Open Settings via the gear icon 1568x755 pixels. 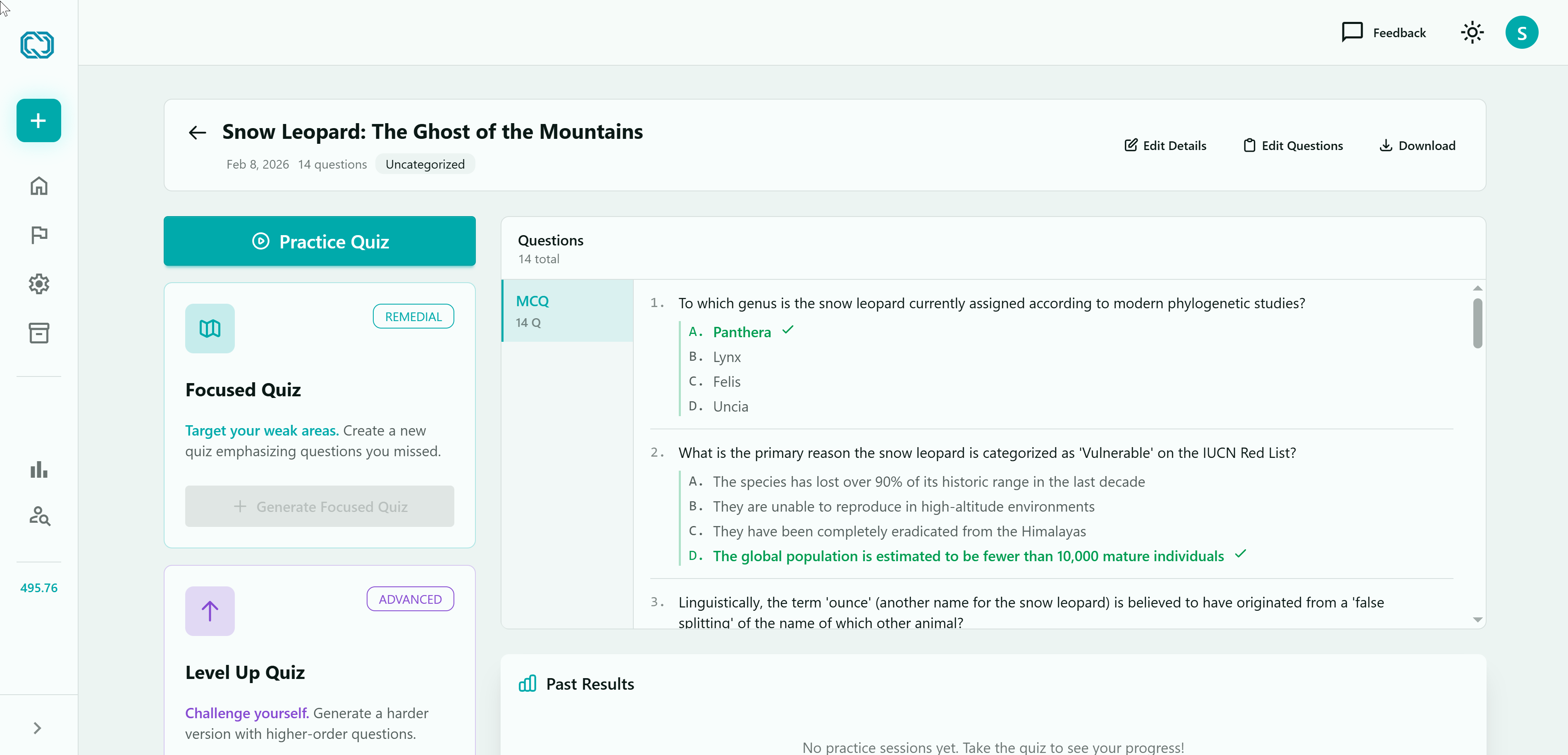click(x=38, y=283)
